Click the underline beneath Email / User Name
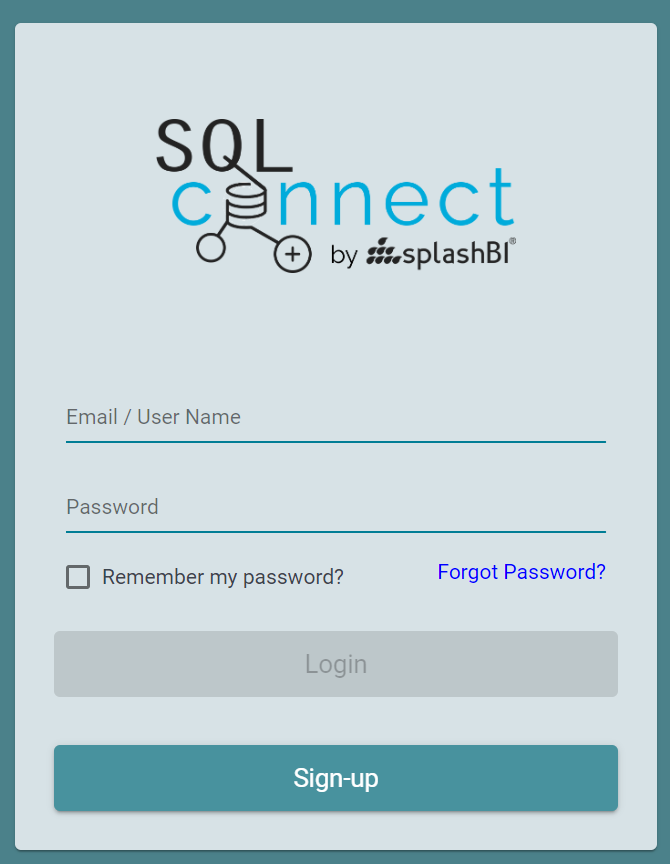The width and height of the screenshot is (670, 864). click(336, 442)
